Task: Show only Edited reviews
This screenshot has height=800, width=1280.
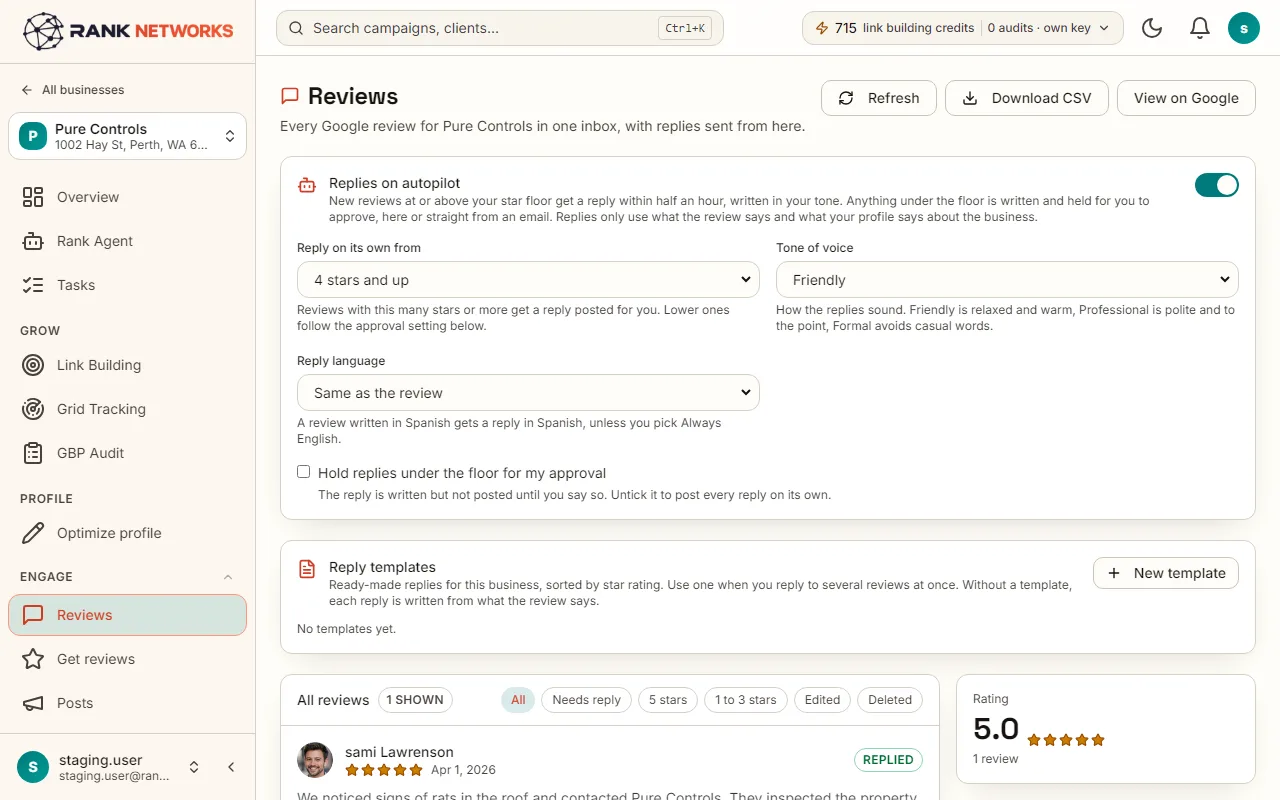Action: pyautogui.click(x=822, y=700)
